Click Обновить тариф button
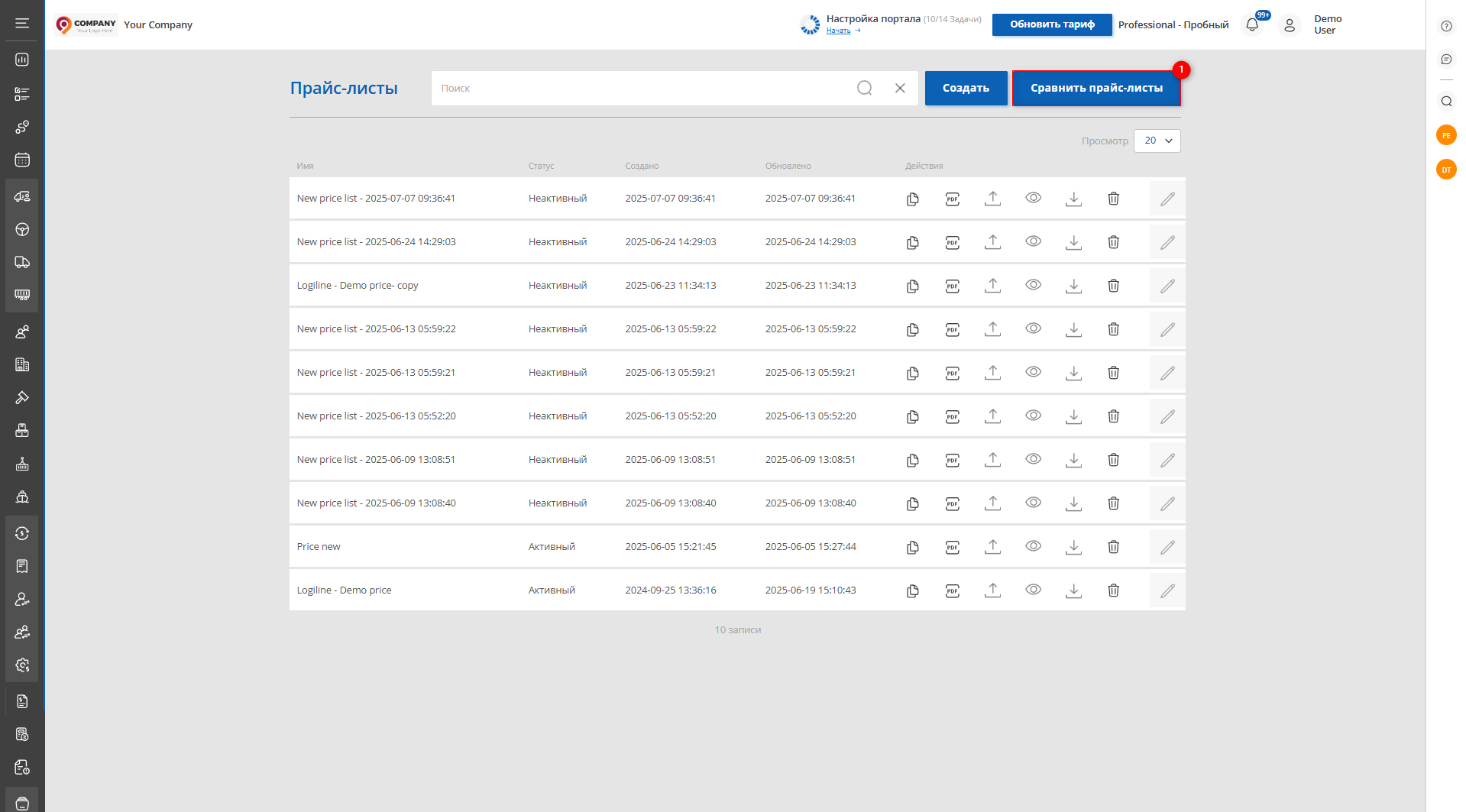This screenshot has height=812, width=1466. 1052,24
